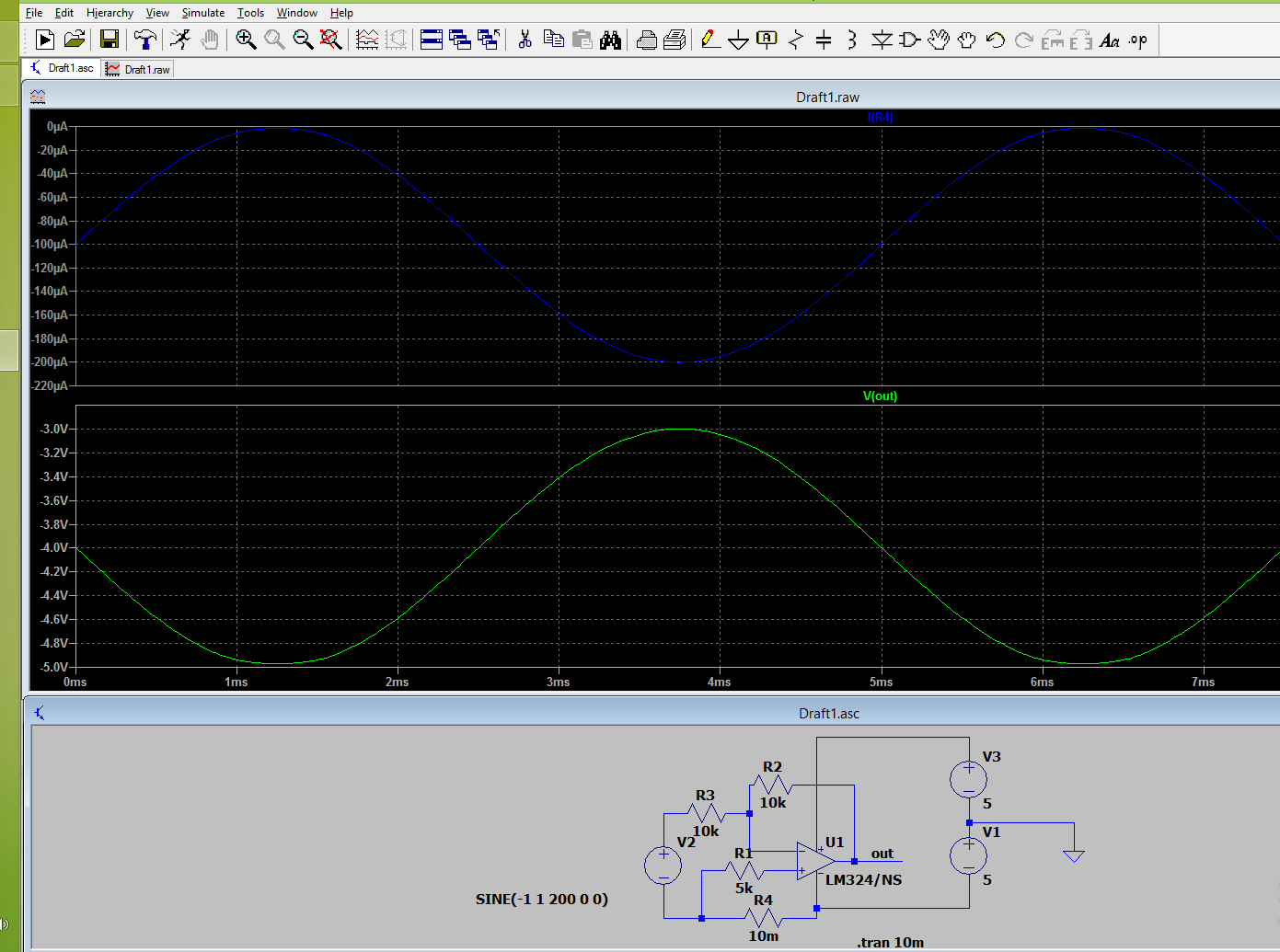Click the R2 10k resistor value
1280x952 pixels.
[x=773, y=802]
